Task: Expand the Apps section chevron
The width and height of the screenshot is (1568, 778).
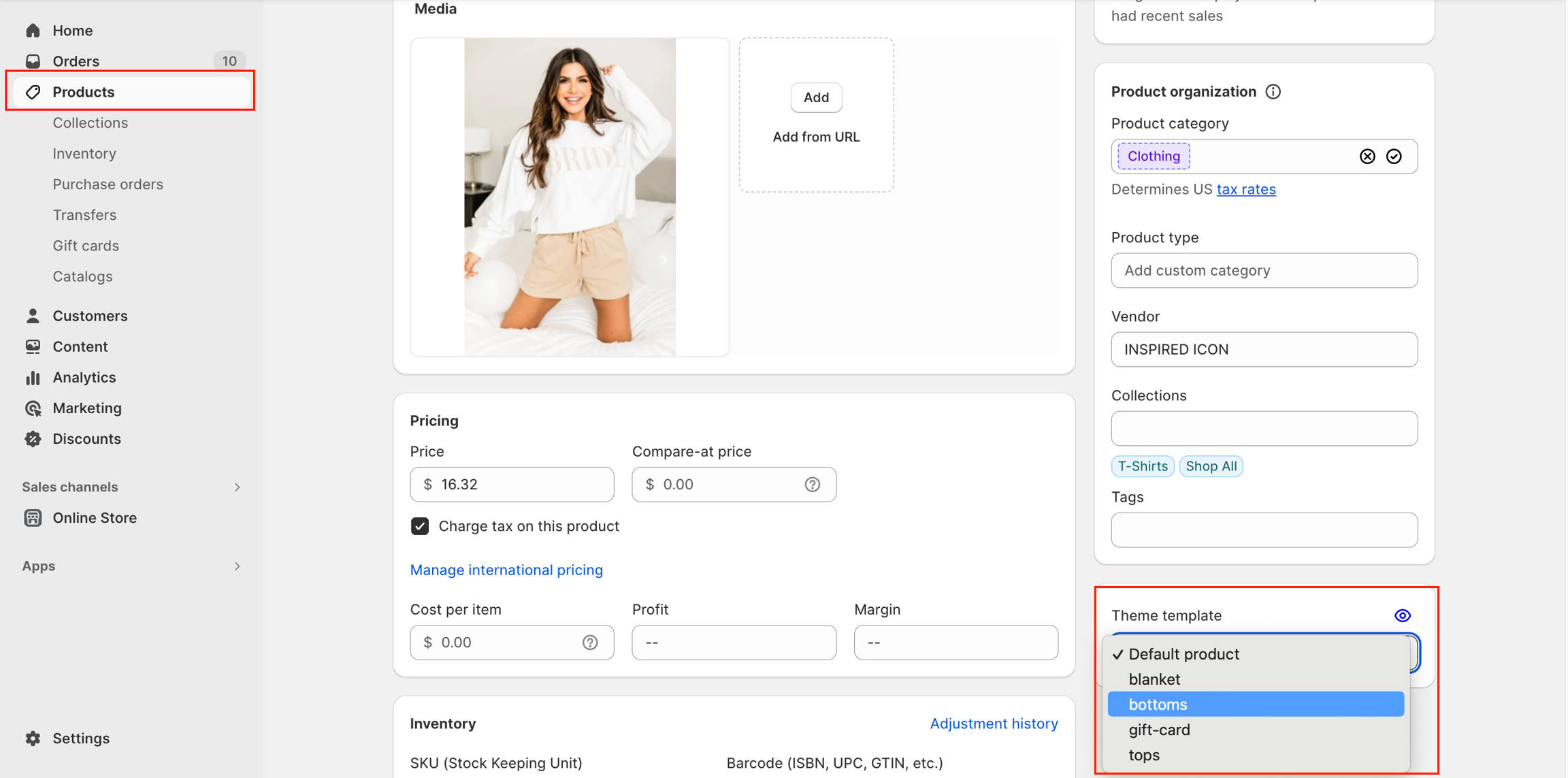Action: point(237,566)
